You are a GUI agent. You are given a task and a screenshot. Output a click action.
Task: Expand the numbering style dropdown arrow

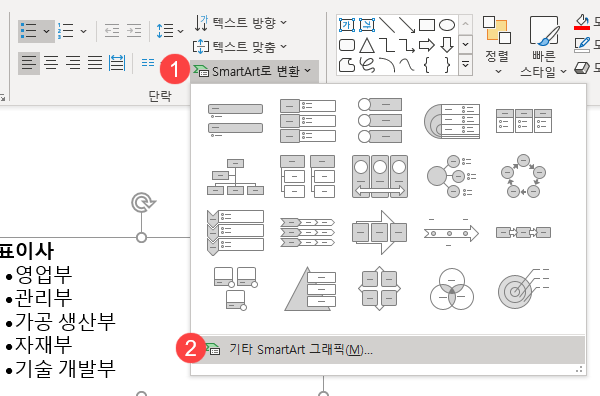[84, 31]
